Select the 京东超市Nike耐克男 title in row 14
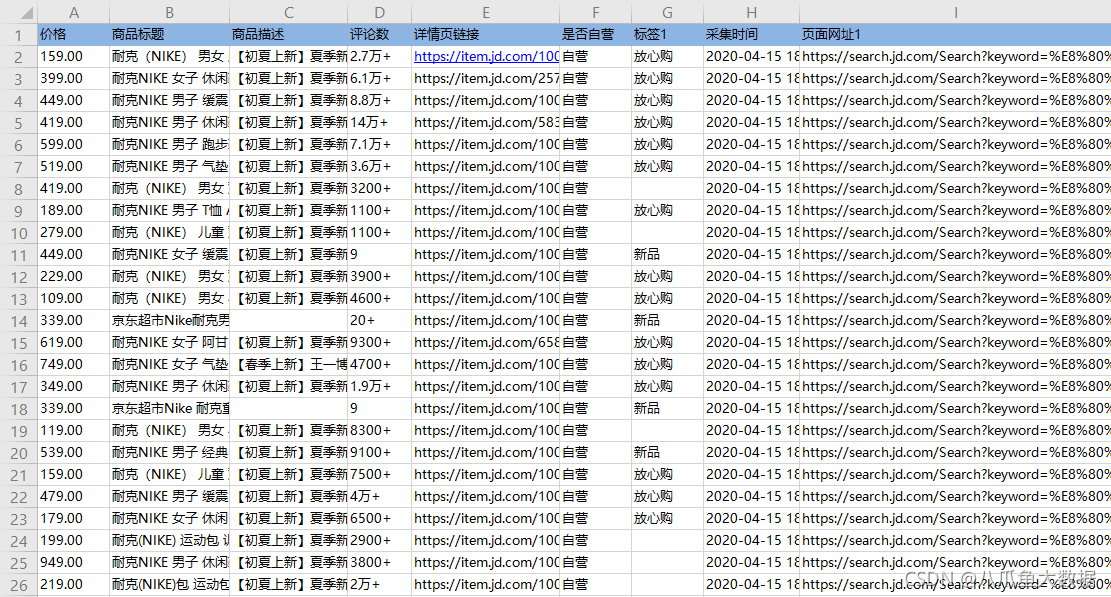 click(170, 320)
